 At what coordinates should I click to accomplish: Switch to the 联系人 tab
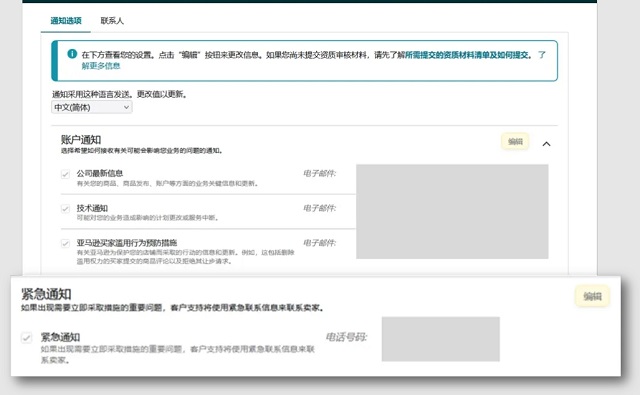112,20
